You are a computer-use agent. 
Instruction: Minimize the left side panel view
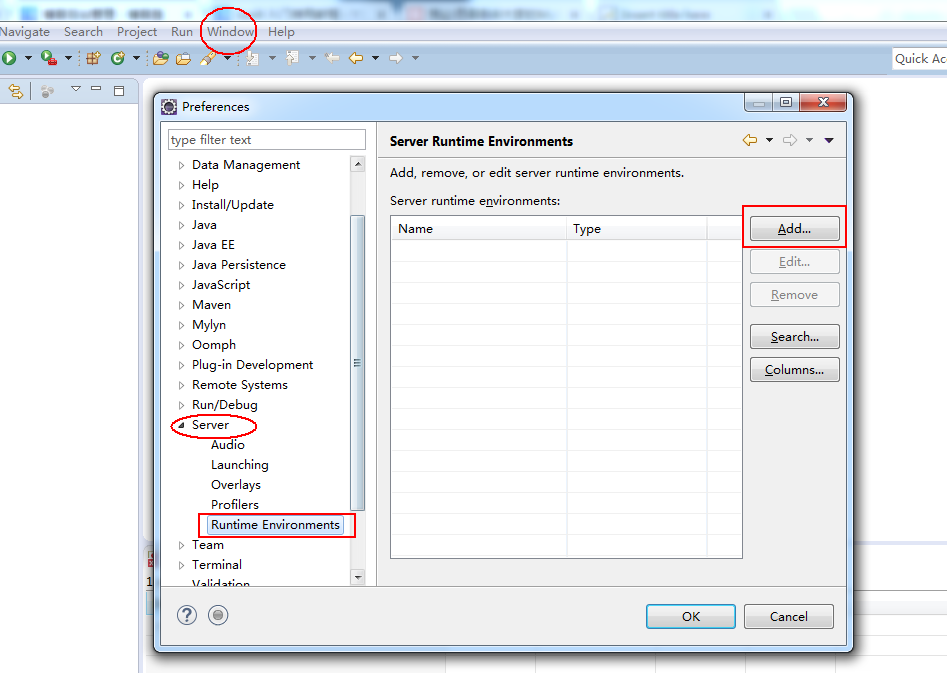point(96,89)
